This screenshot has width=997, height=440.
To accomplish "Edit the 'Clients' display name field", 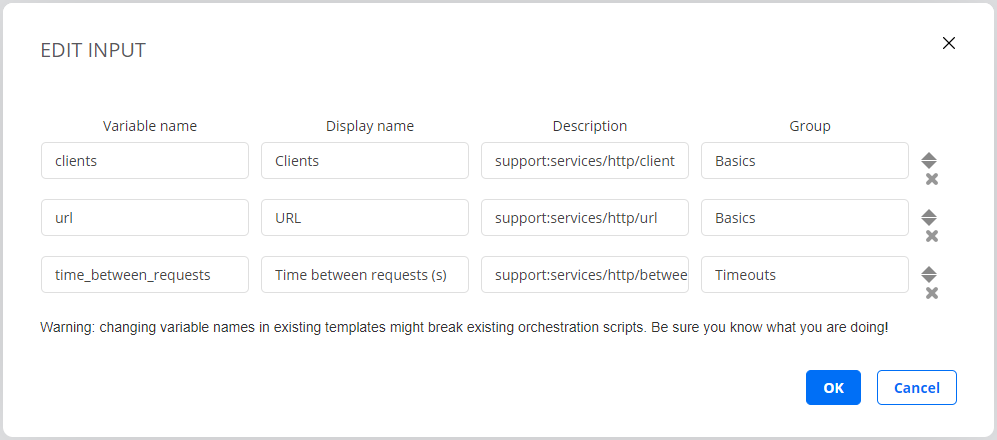I will pyautogui.click(x=365, y=161).
